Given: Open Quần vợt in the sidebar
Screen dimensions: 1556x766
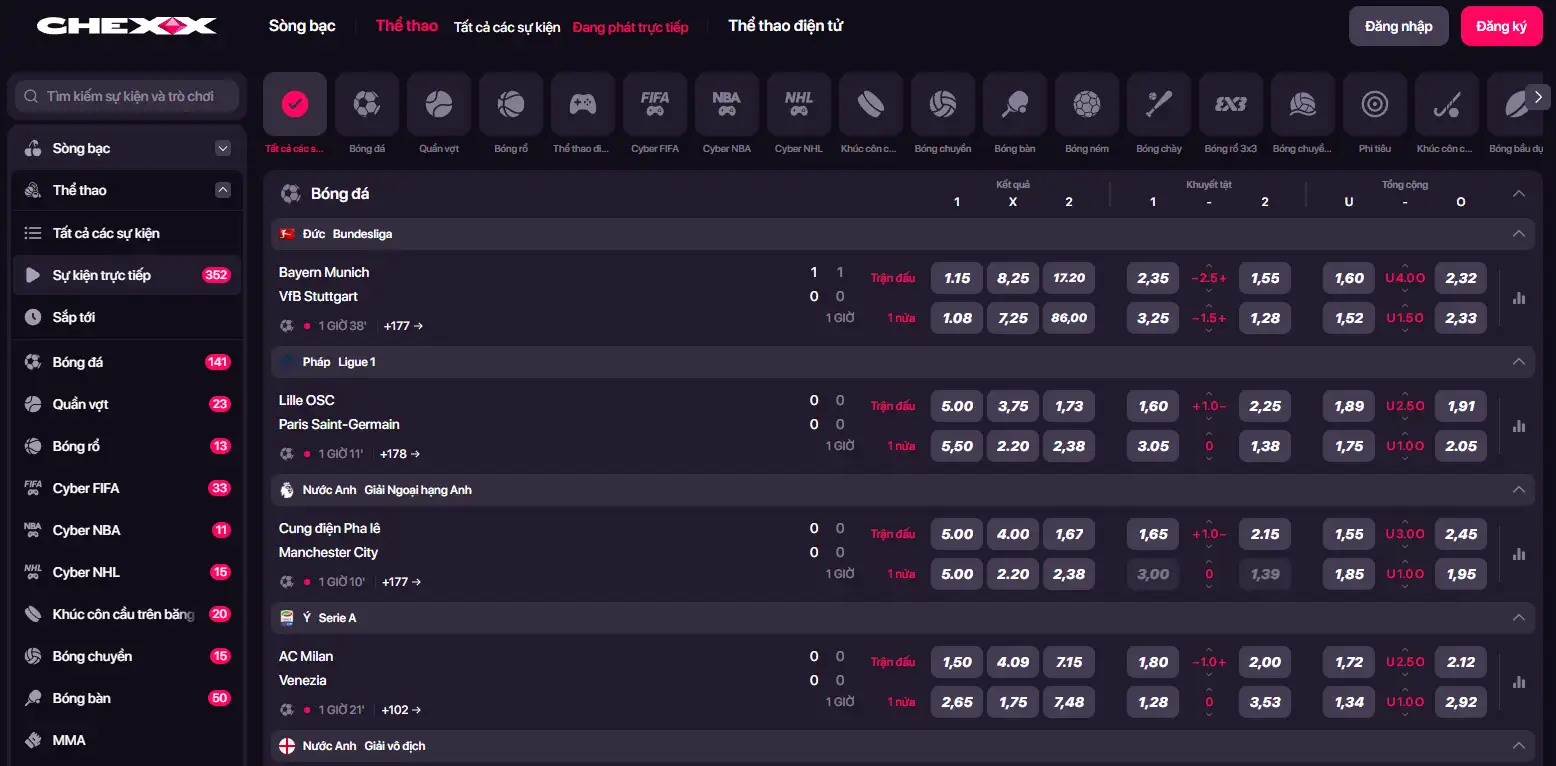Looking at the screenshot, I should pyautogui.click(x=127, y=404).
